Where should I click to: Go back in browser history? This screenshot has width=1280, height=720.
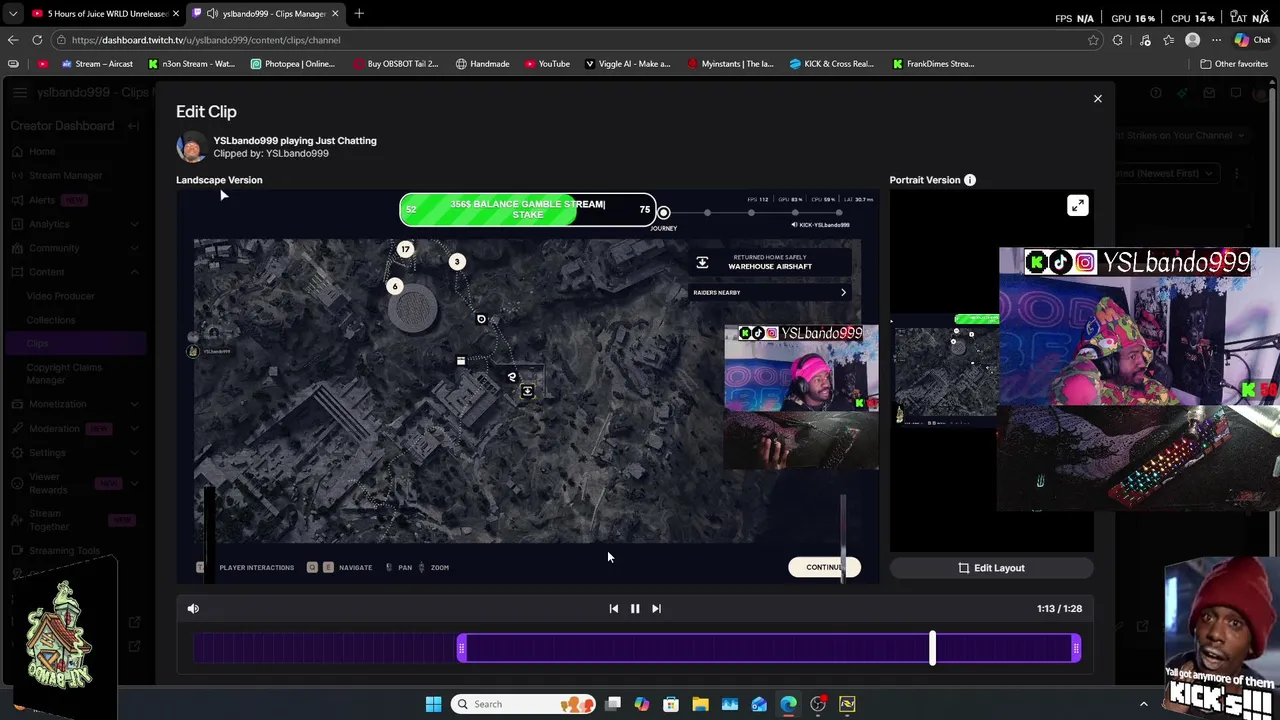click(13, 40)
